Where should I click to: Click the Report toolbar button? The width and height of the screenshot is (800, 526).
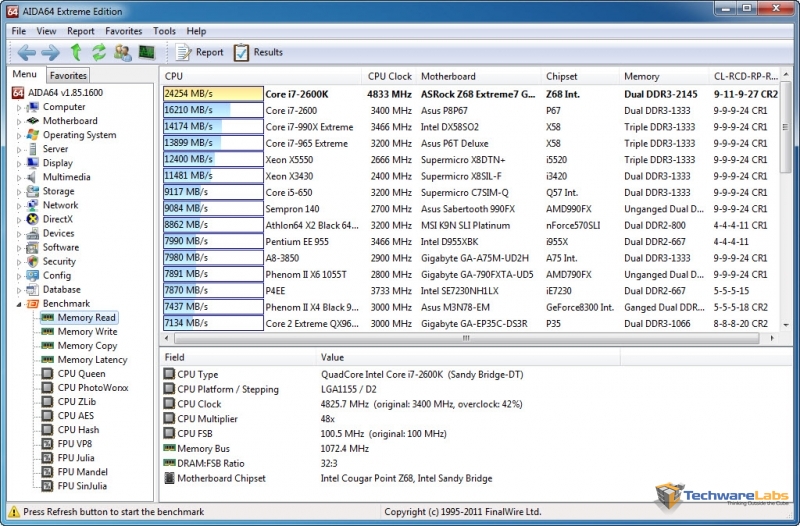point(199,52)
